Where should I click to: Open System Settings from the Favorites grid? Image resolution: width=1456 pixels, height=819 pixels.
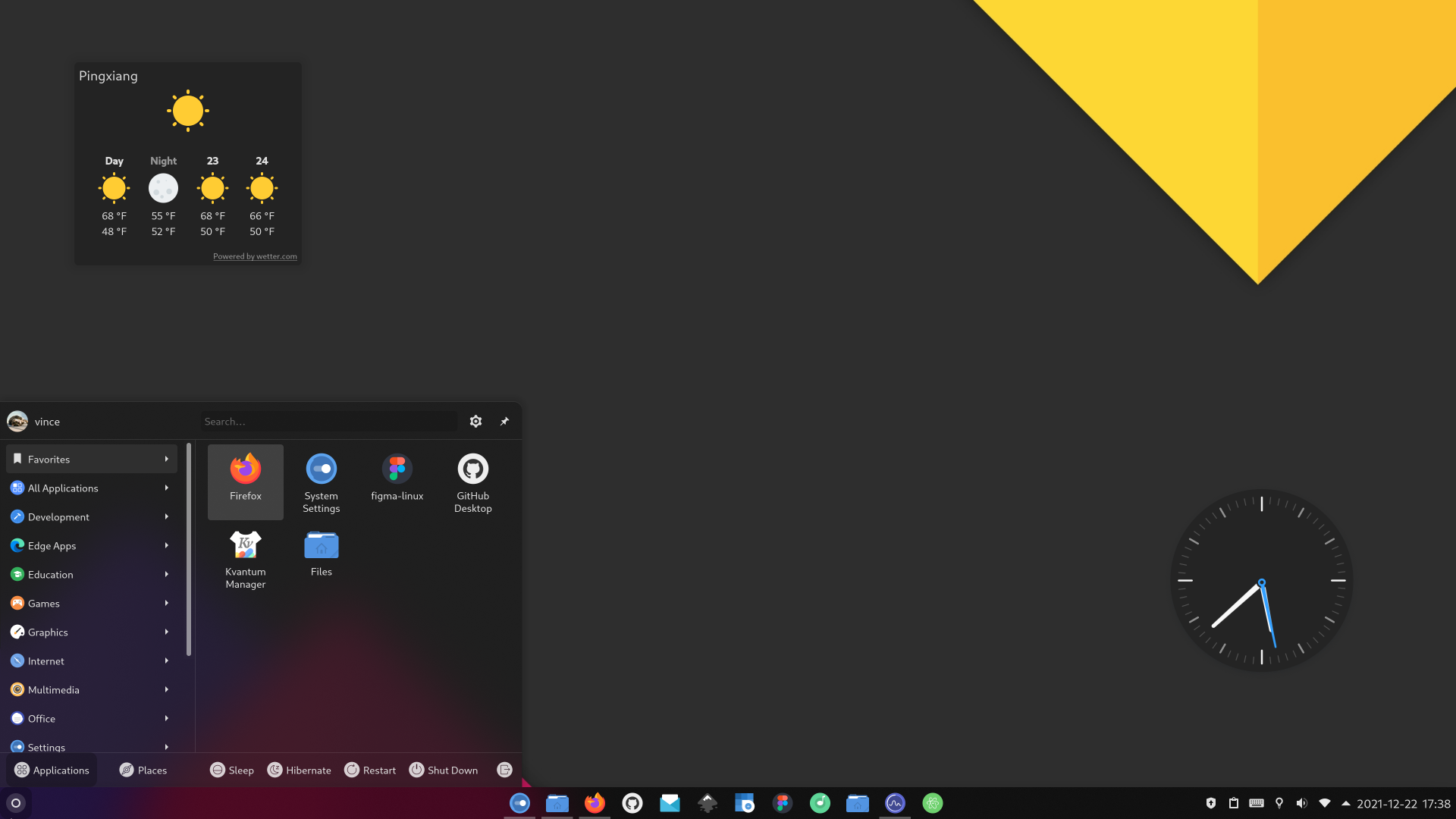point(321,481)
